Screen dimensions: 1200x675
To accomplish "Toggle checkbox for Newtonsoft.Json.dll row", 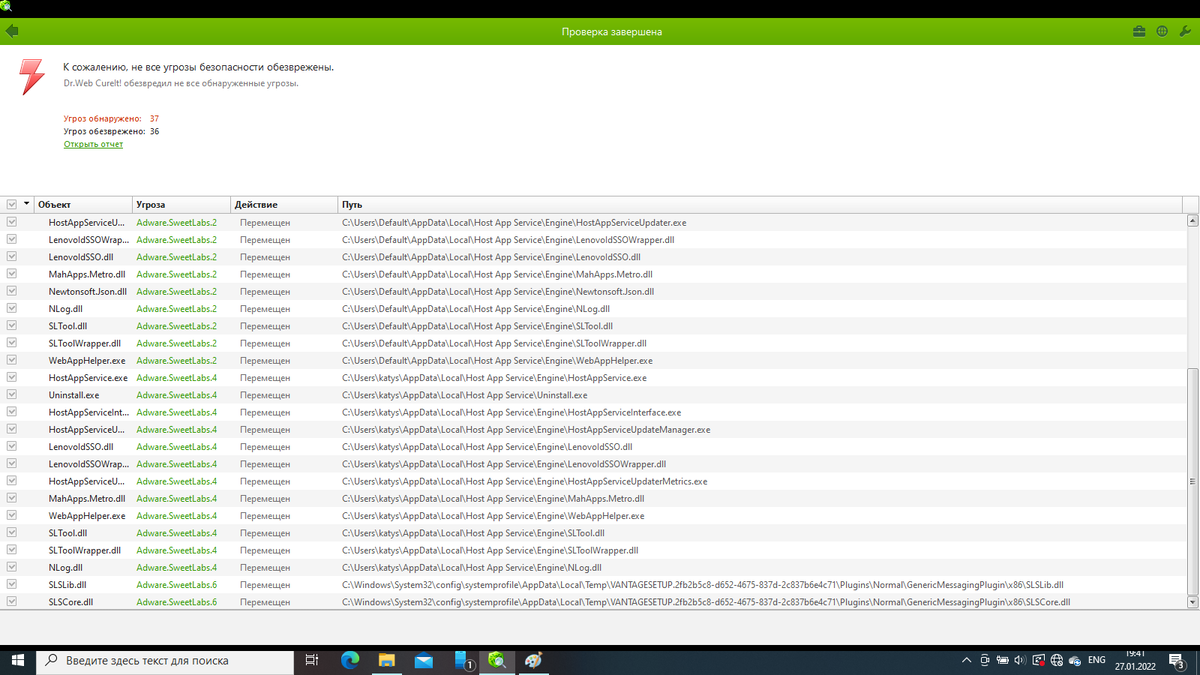I will [x=12, y=291].
